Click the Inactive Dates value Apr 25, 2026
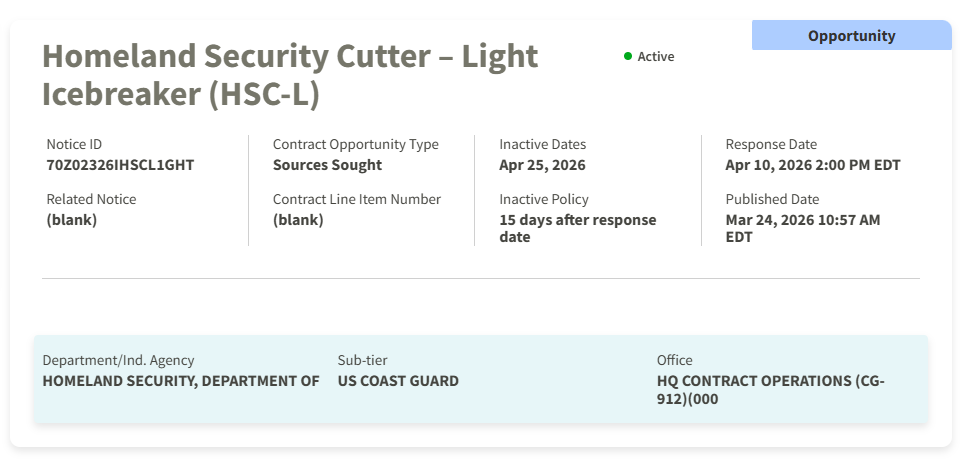 point(542,165)
